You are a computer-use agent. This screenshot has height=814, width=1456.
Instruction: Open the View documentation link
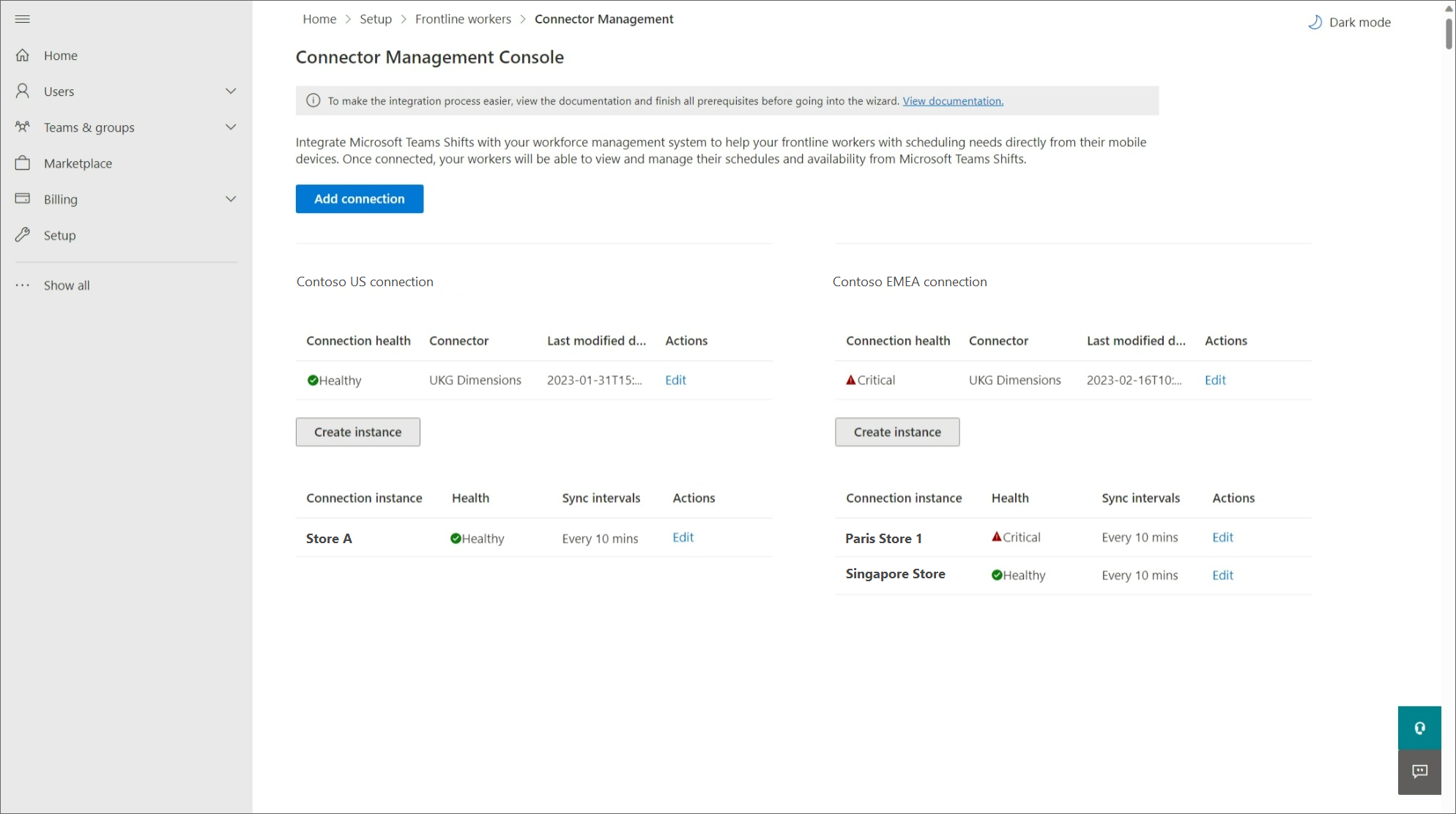(953, 101)
